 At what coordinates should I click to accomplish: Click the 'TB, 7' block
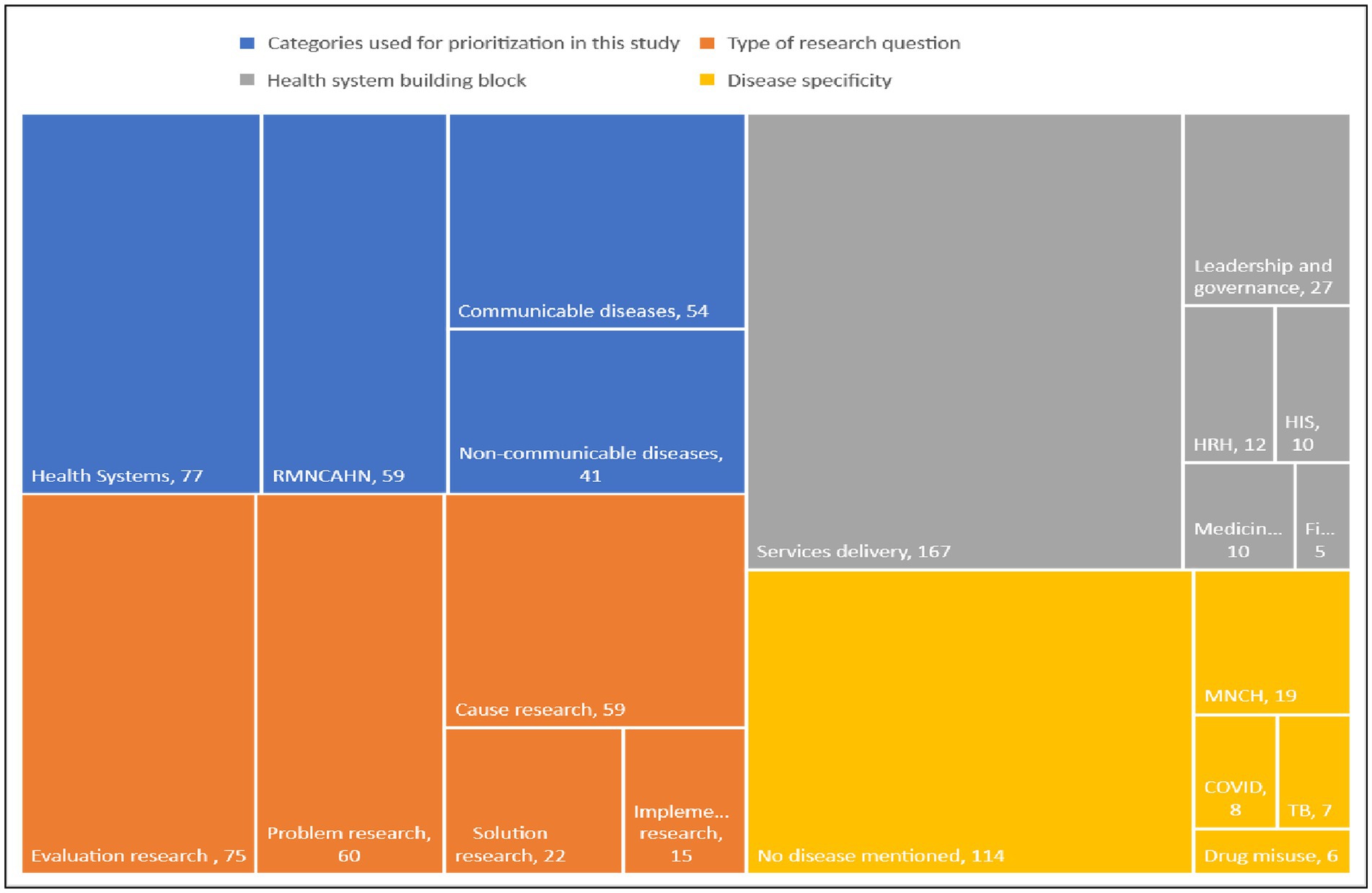(1314, 772)
